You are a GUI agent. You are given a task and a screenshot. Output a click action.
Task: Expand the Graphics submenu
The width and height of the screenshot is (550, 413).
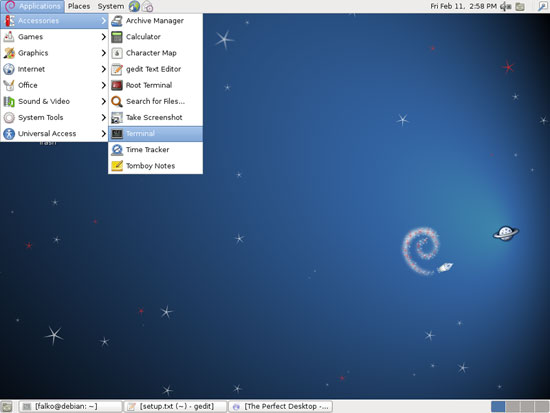(x=54, y=53)
